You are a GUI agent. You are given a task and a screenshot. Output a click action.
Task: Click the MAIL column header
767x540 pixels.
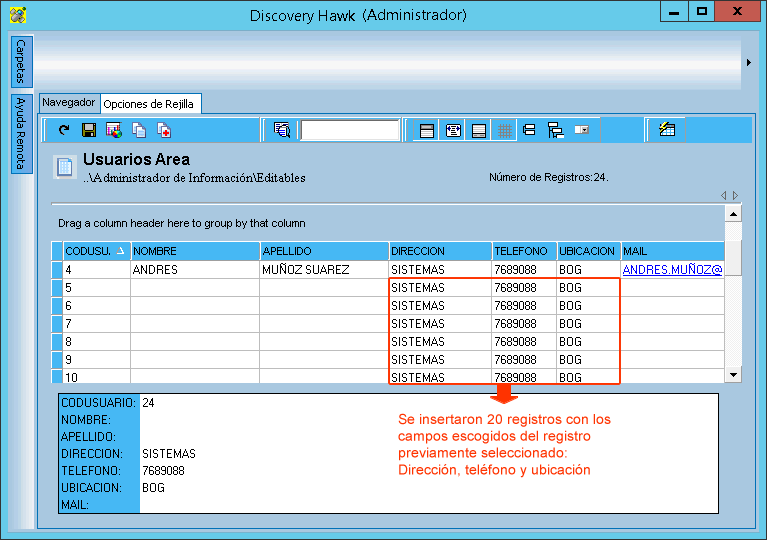click(673, 251)
